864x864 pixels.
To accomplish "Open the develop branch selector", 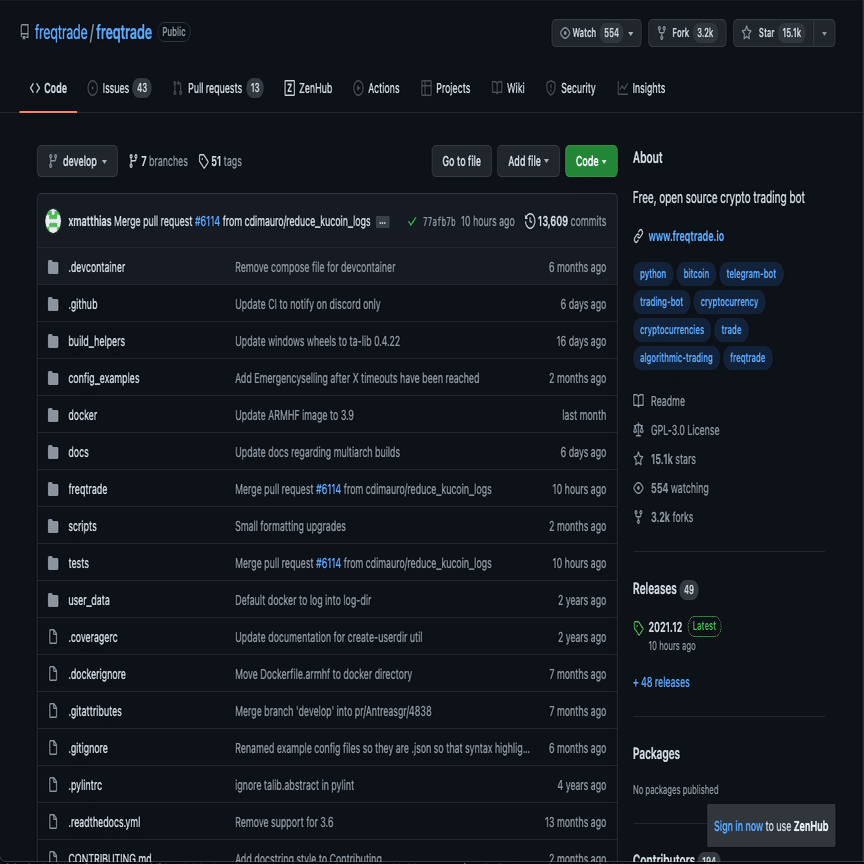I will (77, 160).
